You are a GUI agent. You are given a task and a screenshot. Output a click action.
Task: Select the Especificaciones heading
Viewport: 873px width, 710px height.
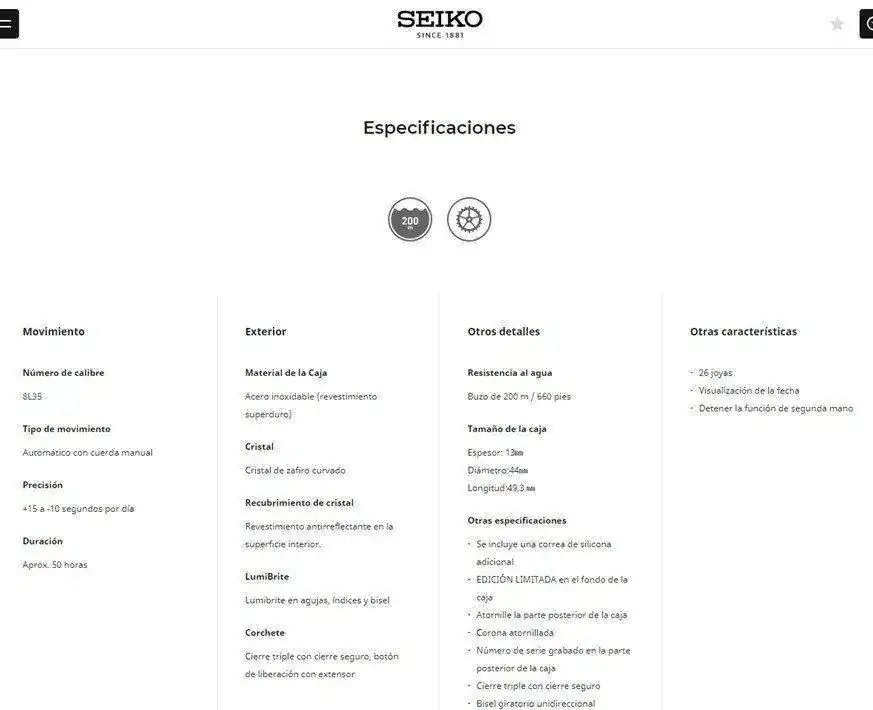click(439, 128)
